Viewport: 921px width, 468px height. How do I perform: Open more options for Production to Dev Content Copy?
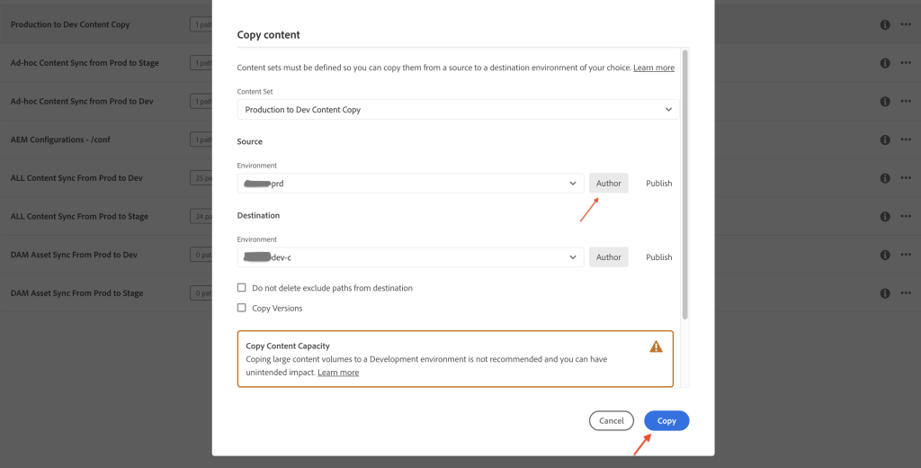click(x=905, y=25)
